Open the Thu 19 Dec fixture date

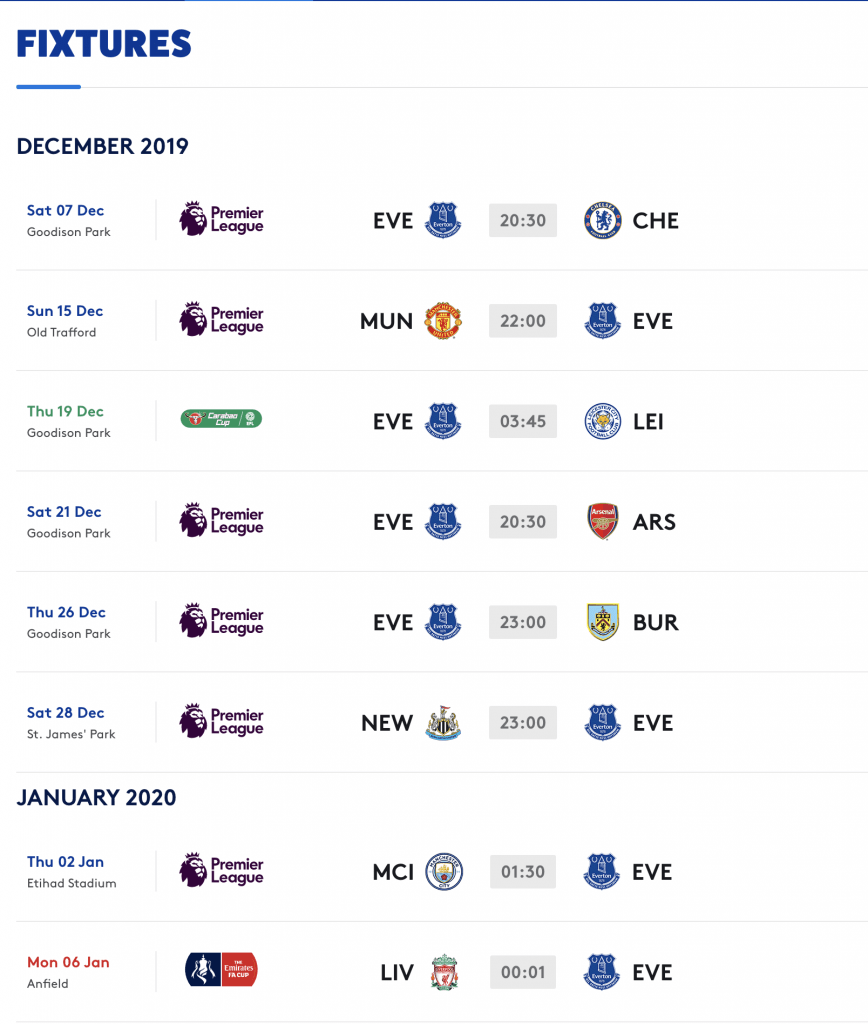click(65, 411)
